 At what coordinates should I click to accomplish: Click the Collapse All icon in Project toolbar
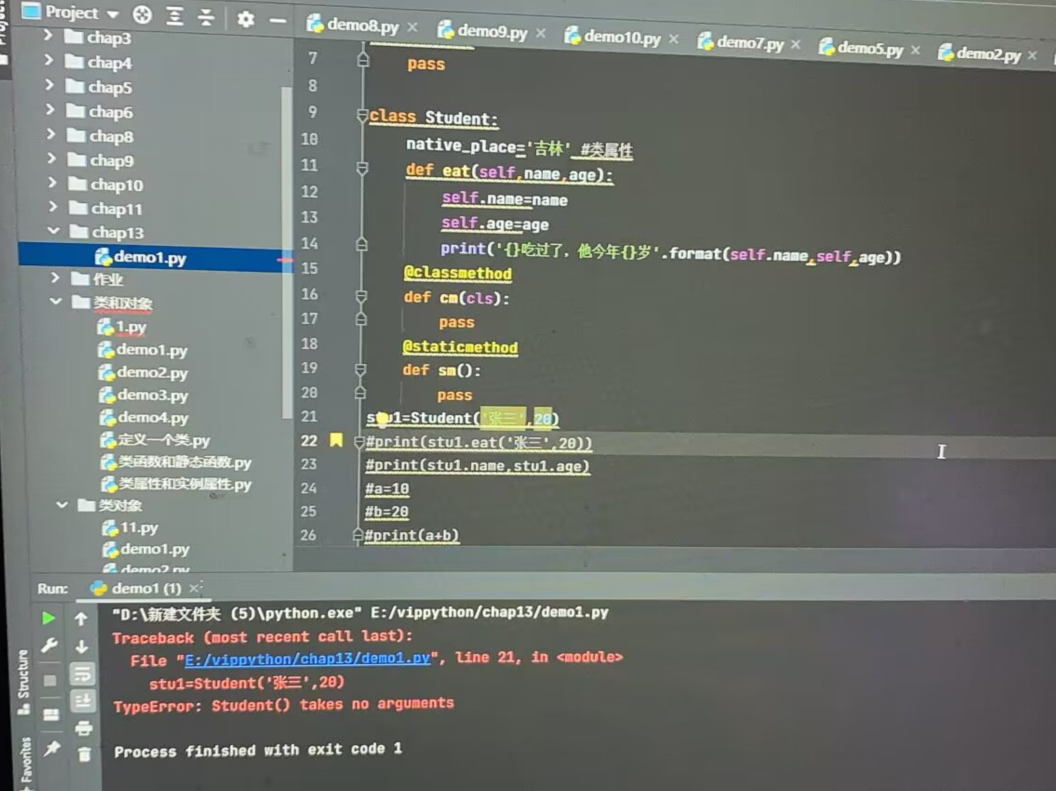point(206,16)
